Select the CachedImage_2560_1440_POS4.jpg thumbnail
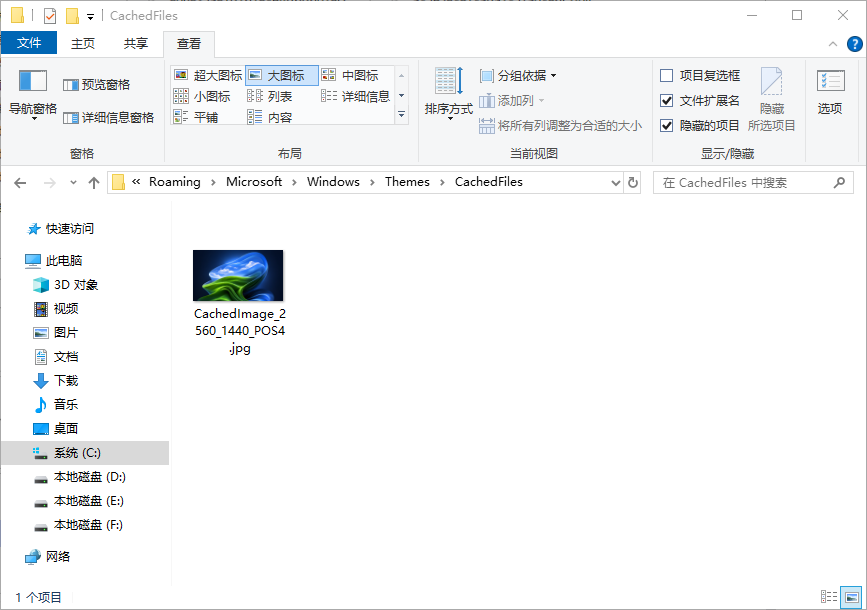This screenshot has height=610, width=867. pyautogui.click(x=238, y=276)
